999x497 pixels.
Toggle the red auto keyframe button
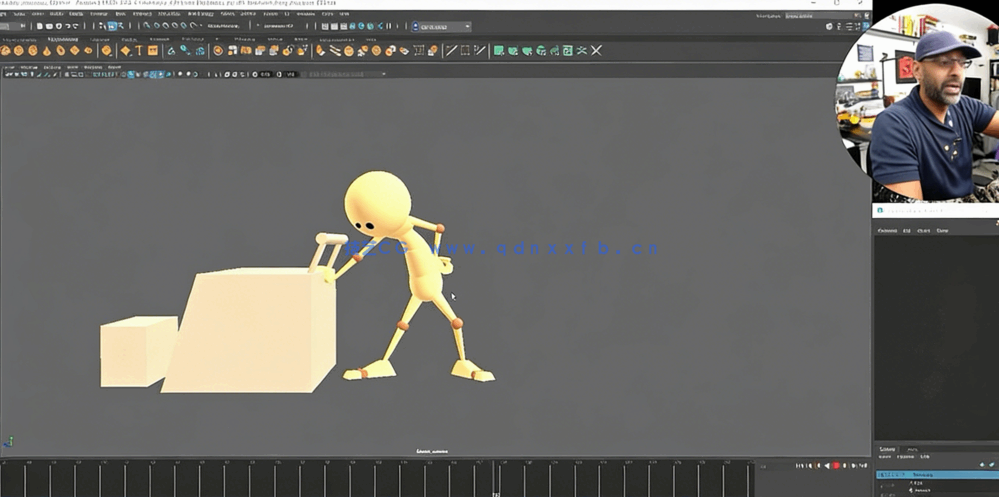(x=836, y=466)
